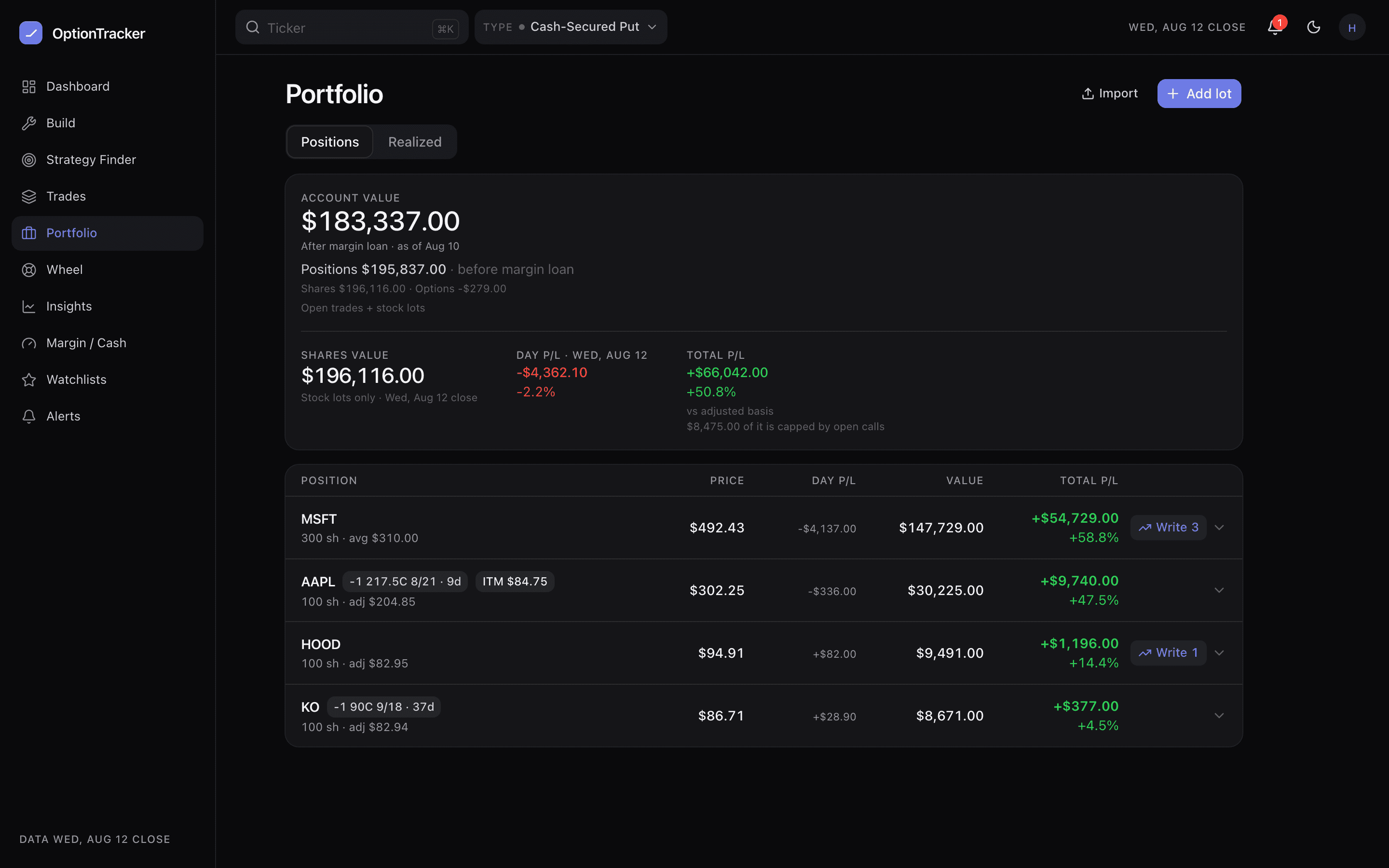This screenshot has height=868, width=1389.
Task: Click the HOOD ticker name
Action: tap(320, 644)
